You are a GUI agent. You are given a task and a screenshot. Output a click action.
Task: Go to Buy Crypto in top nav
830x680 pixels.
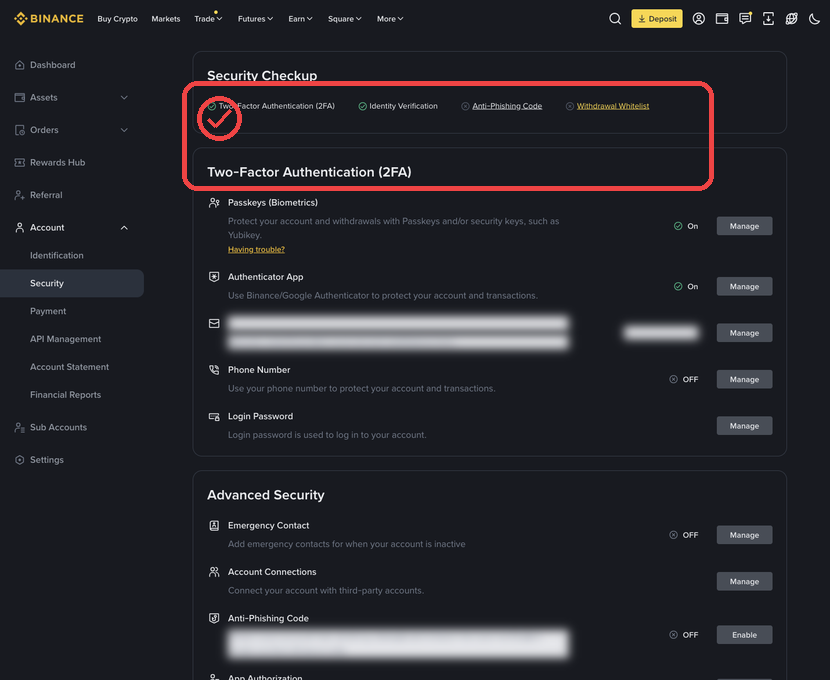pyautogui.click(x=118, y=19)
